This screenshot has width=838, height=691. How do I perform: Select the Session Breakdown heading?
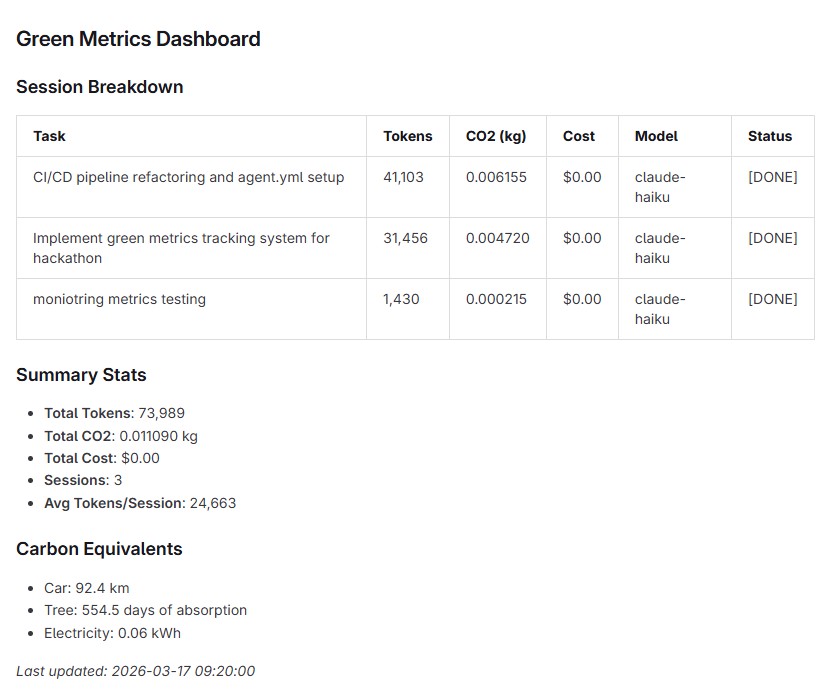100,87
